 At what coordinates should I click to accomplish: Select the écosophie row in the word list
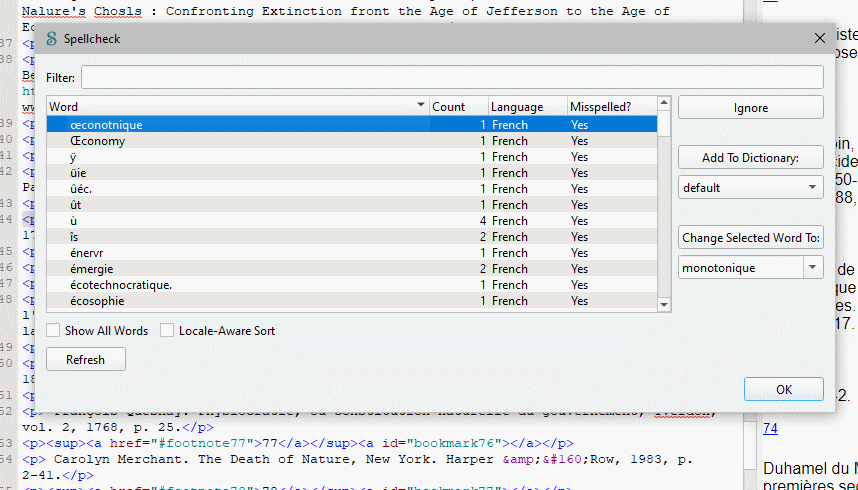(104, 301)
